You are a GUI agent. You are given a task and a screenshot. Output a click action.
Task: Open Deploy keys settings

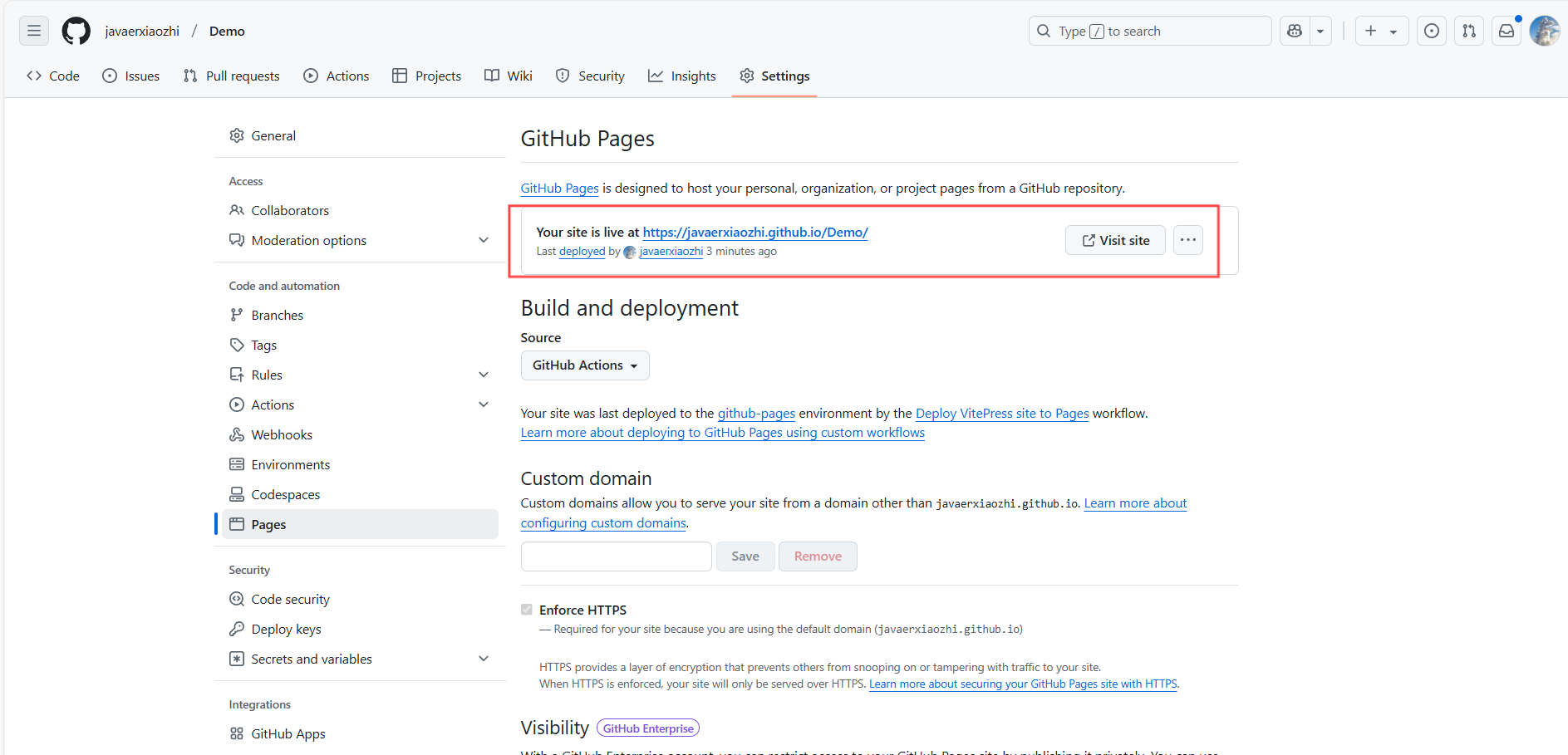point(360,629)
